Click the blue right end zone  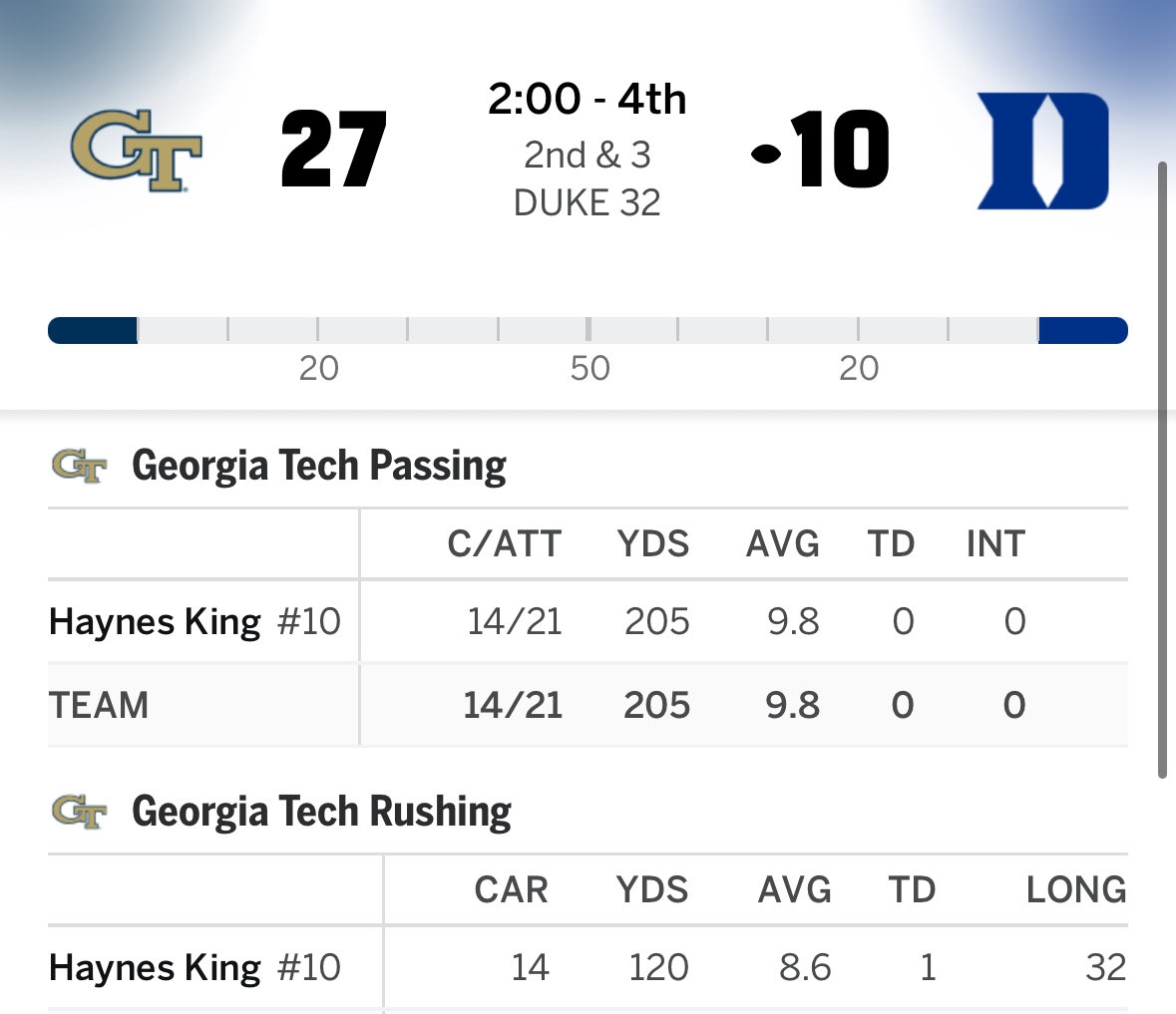pos(1082,330)
